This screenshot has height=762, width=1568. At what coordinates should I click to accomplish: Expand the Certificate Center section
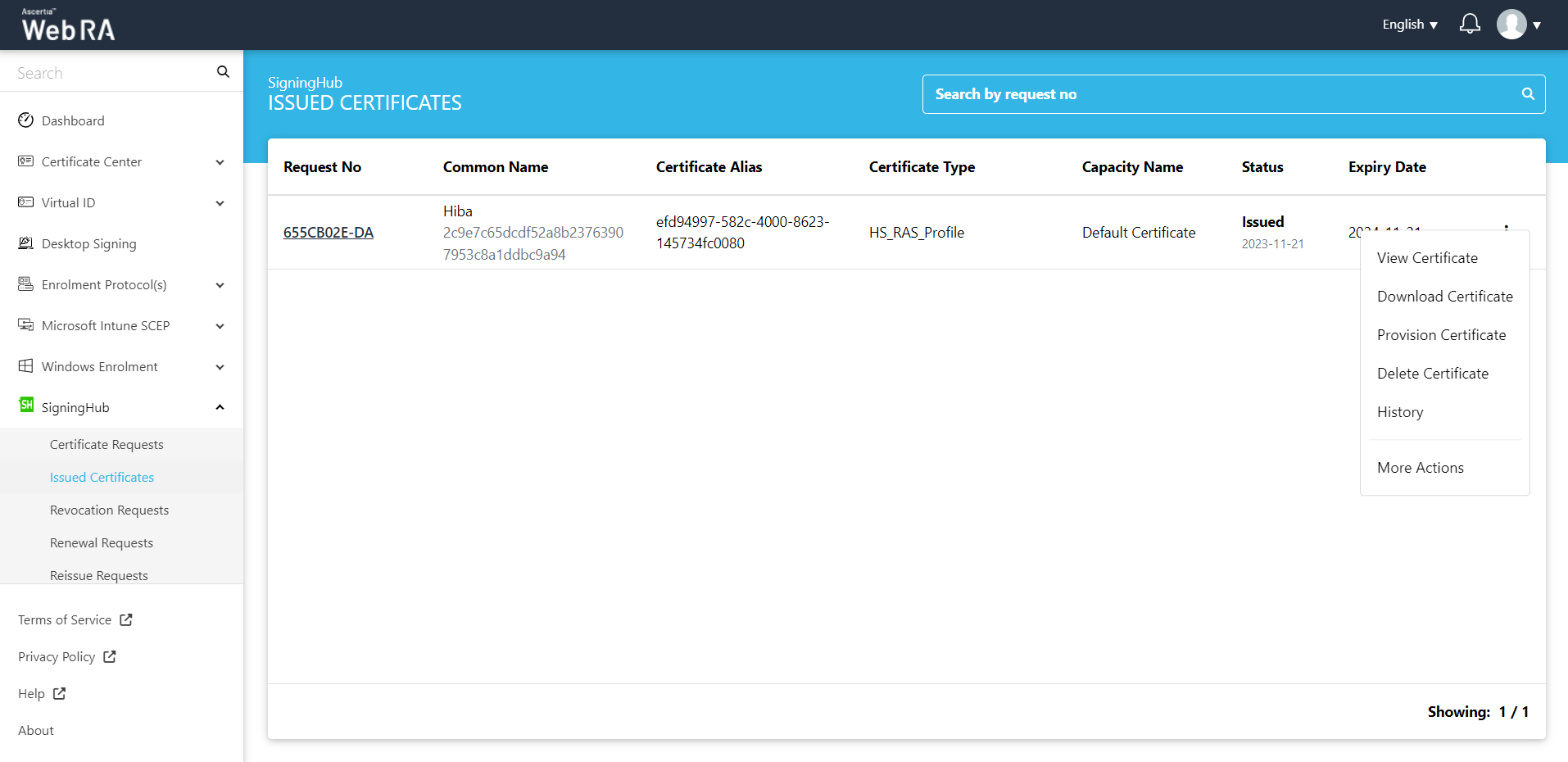point(220,162)
